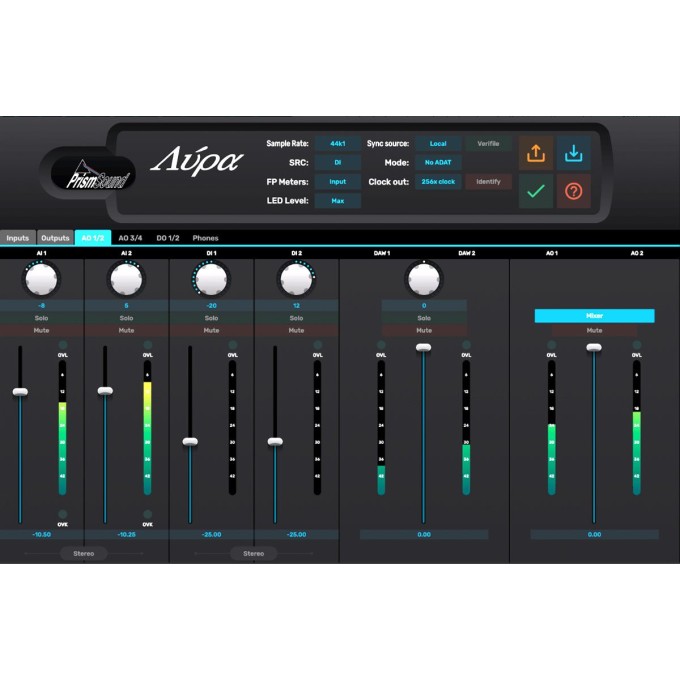This screenshot has width=680, height=680.
Task: Switch to the Inputs tab
Action: point(17,238)
